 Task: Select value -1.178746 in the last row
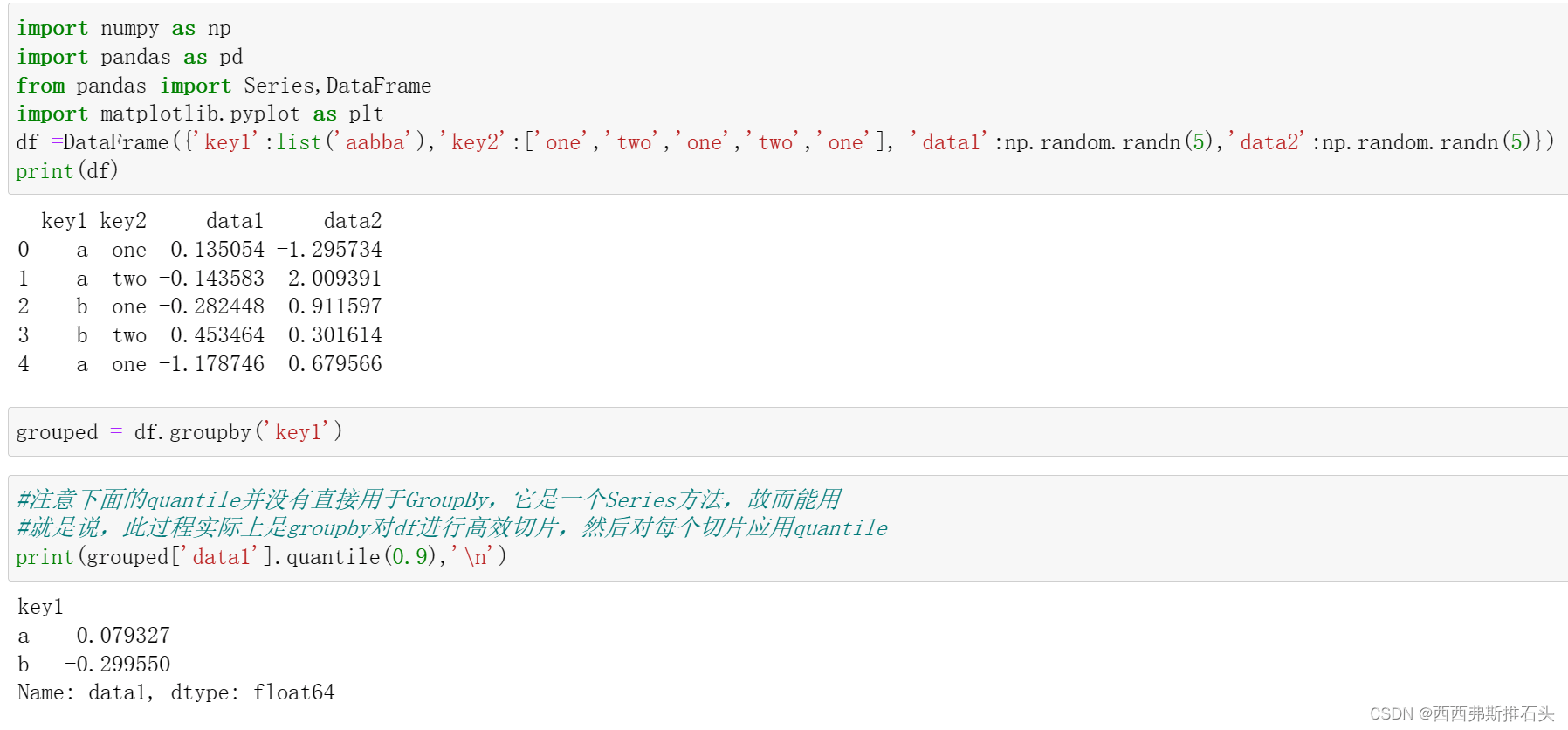coord(211,364)
